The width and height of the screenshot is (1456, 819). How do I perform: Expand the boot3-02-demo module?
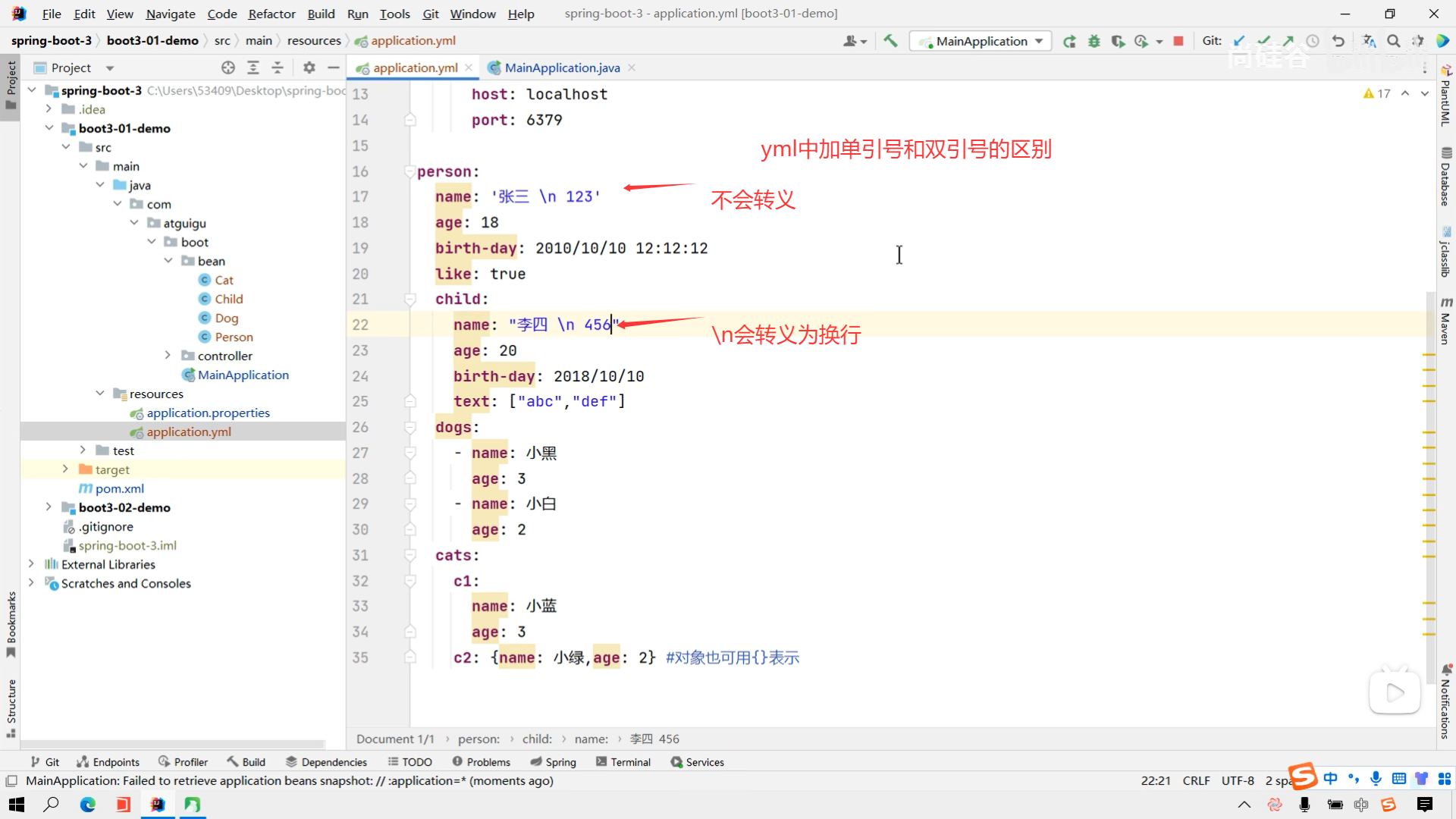pos(49,507)
